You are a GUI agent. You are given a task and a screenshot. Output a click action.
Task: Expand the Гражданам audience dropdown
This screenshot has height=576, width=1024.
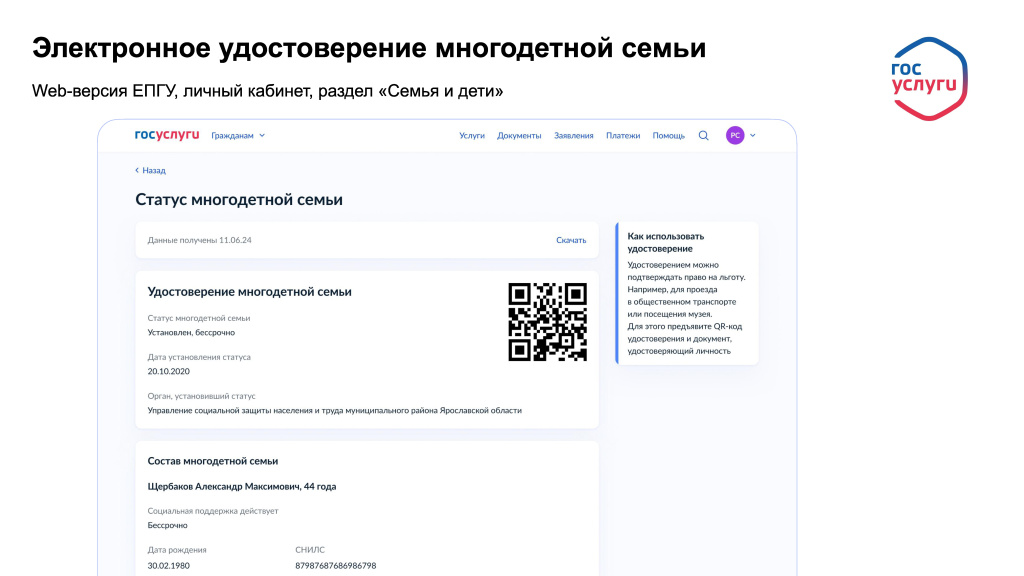click(x=237, y=135)
